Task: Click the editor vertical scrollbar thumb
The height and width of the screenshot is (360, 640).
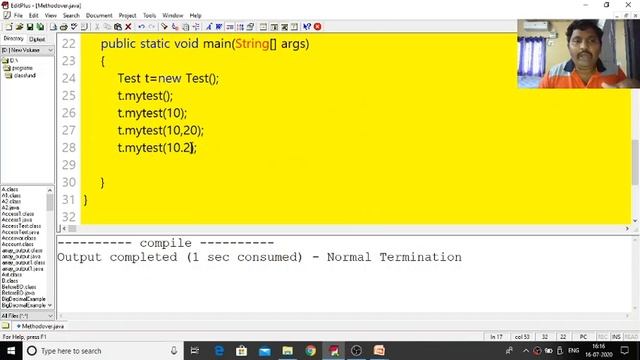Action: [635, 162]
